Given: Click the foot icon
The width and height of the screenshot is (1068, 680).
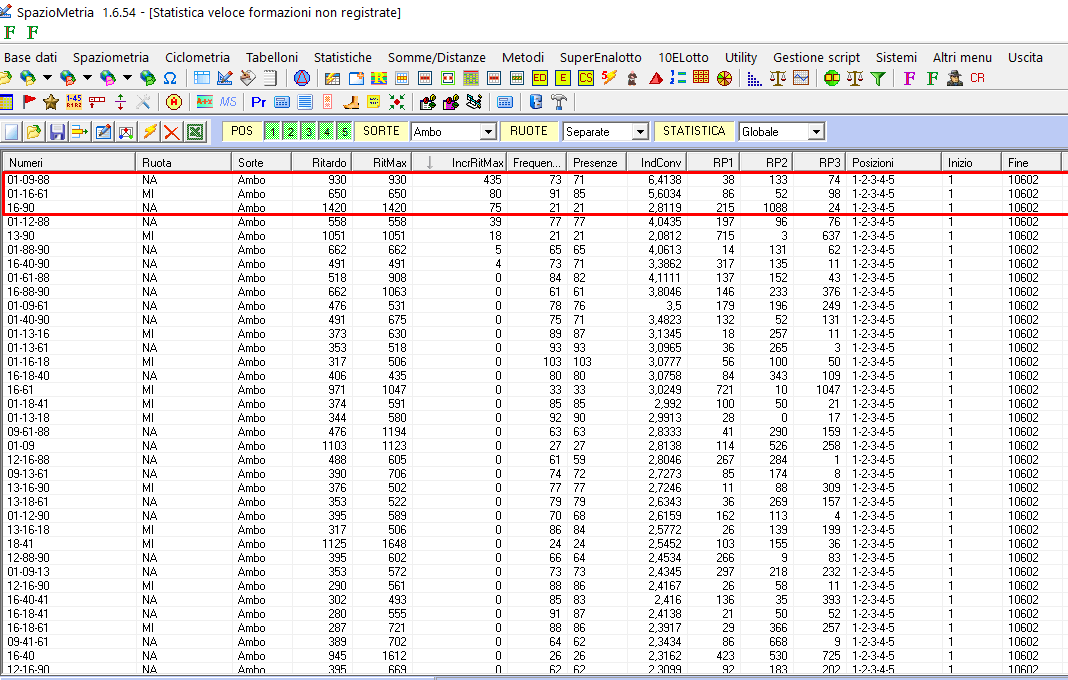Looking at the screenshot, I should click(x=351, y=103).
